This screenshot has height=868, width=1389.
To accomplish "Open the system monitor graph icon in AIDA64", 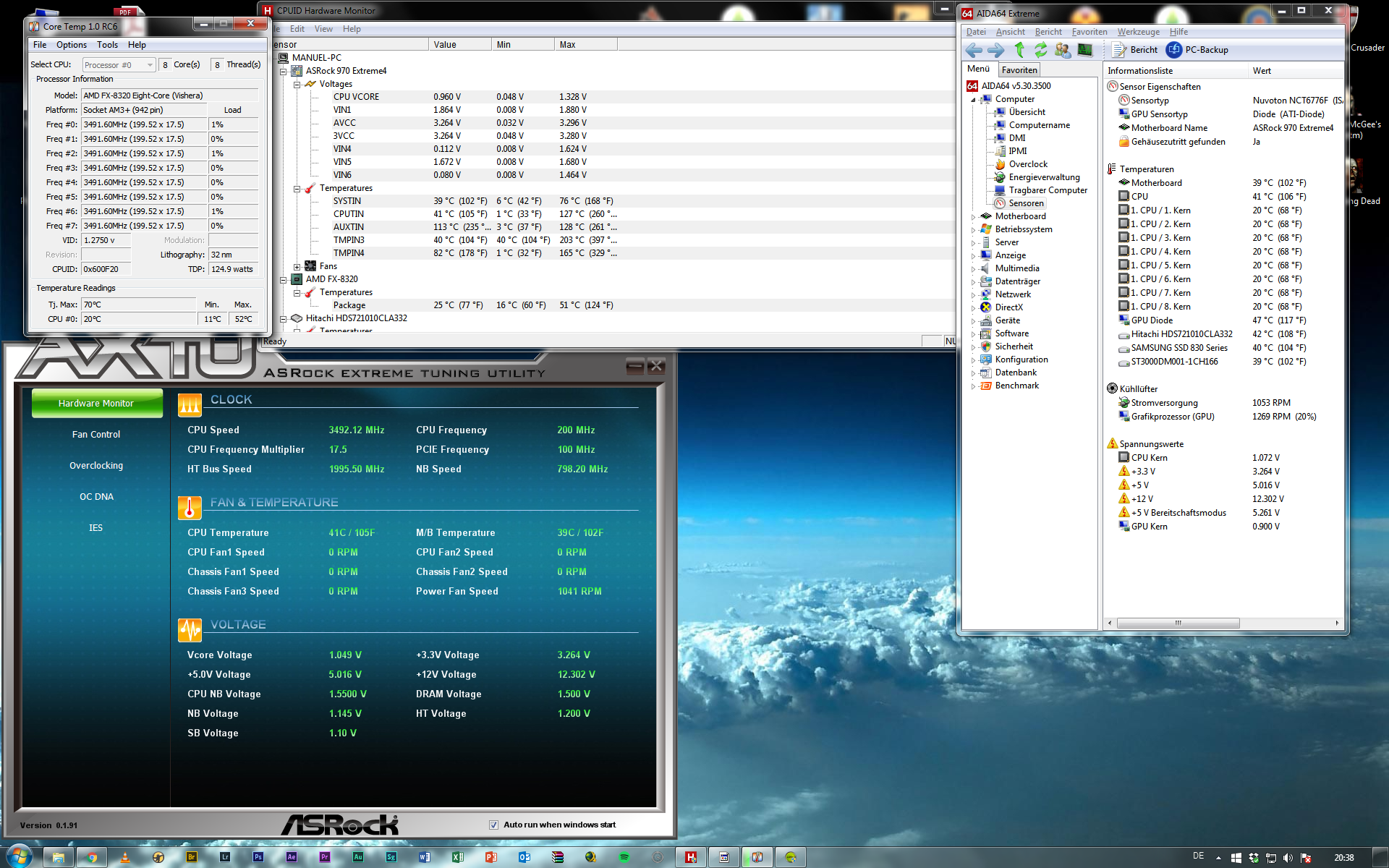I will coord(1085,50).
